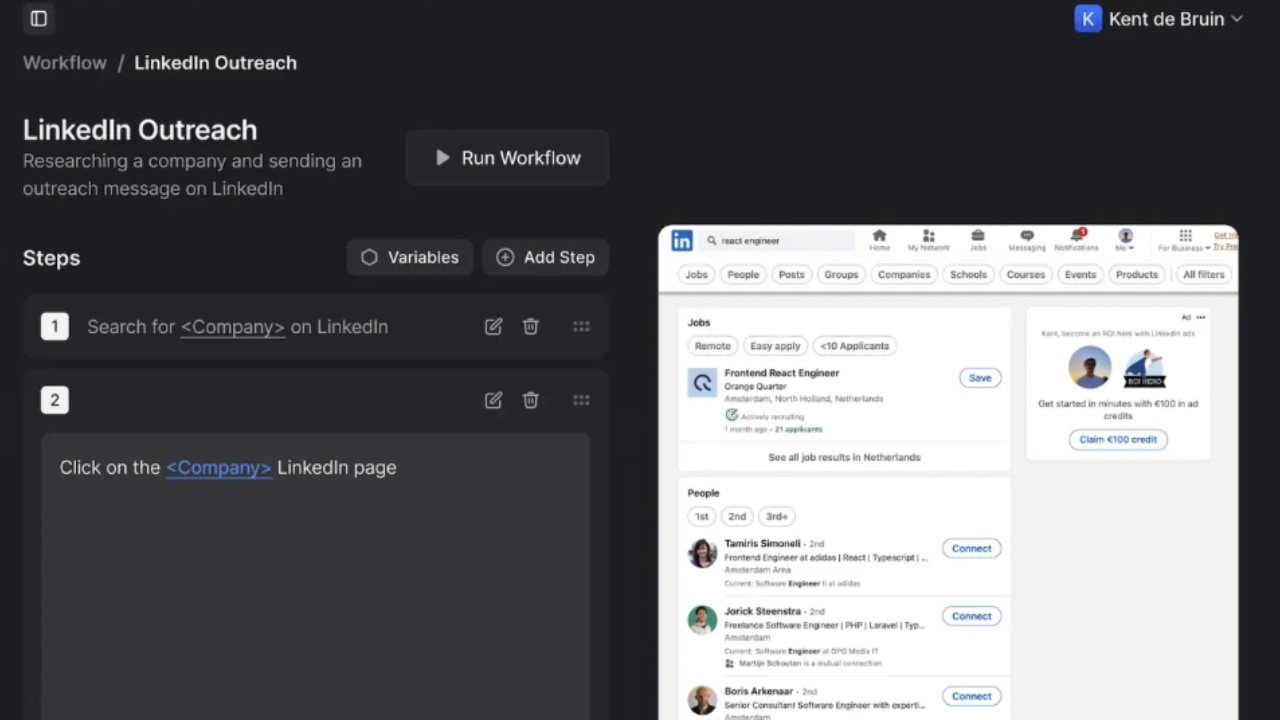1280x720 pixels.
Task: Toggle the sidebar panel icon
Action: [39, 19]
